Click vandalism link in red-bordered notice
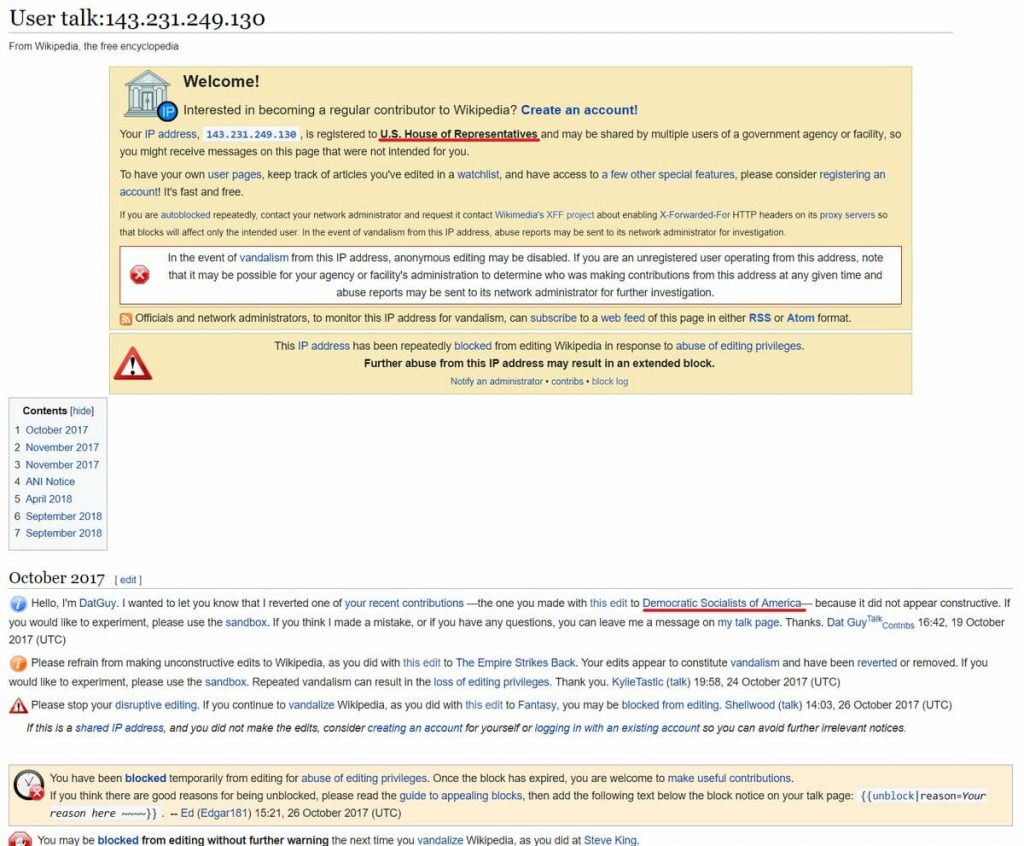Image resolution: width=1024 pixels, height=846 pixels. point(264,258)
